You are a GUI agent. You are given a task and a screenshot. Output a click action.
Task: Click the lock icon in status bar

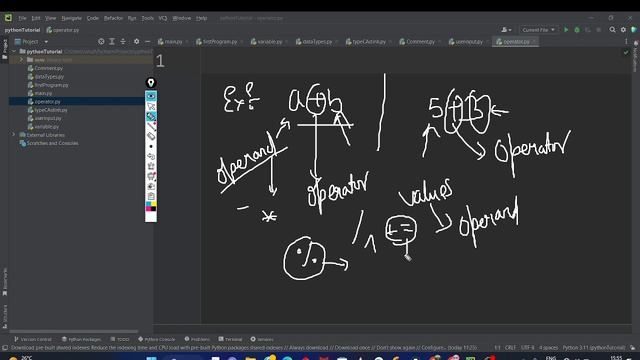click(x=632, y=348)
